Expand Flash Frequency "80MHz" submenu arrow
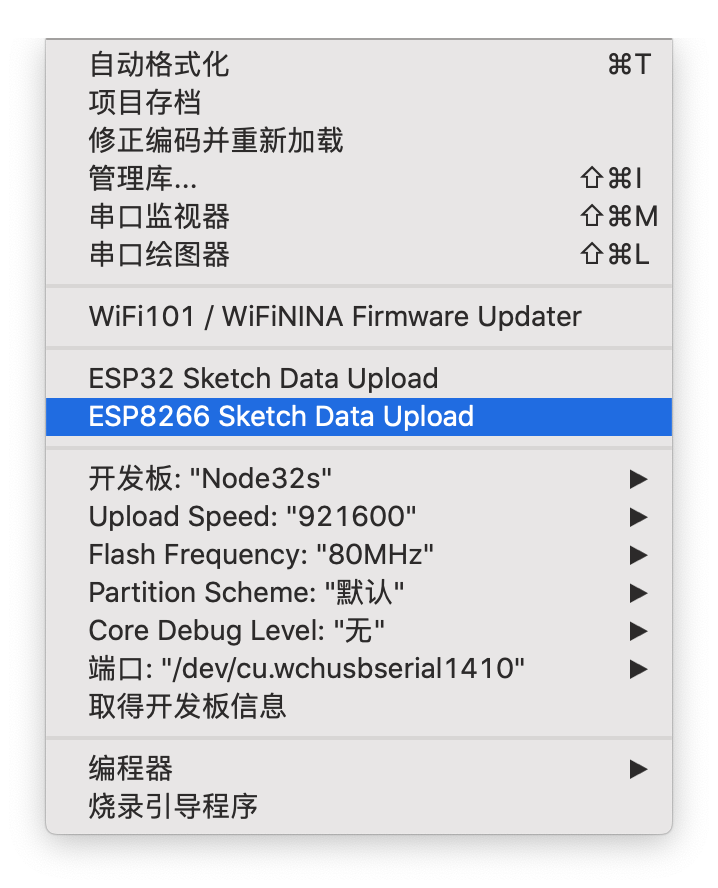The height and width of the screenshot is (888, 718). [638, 555]
